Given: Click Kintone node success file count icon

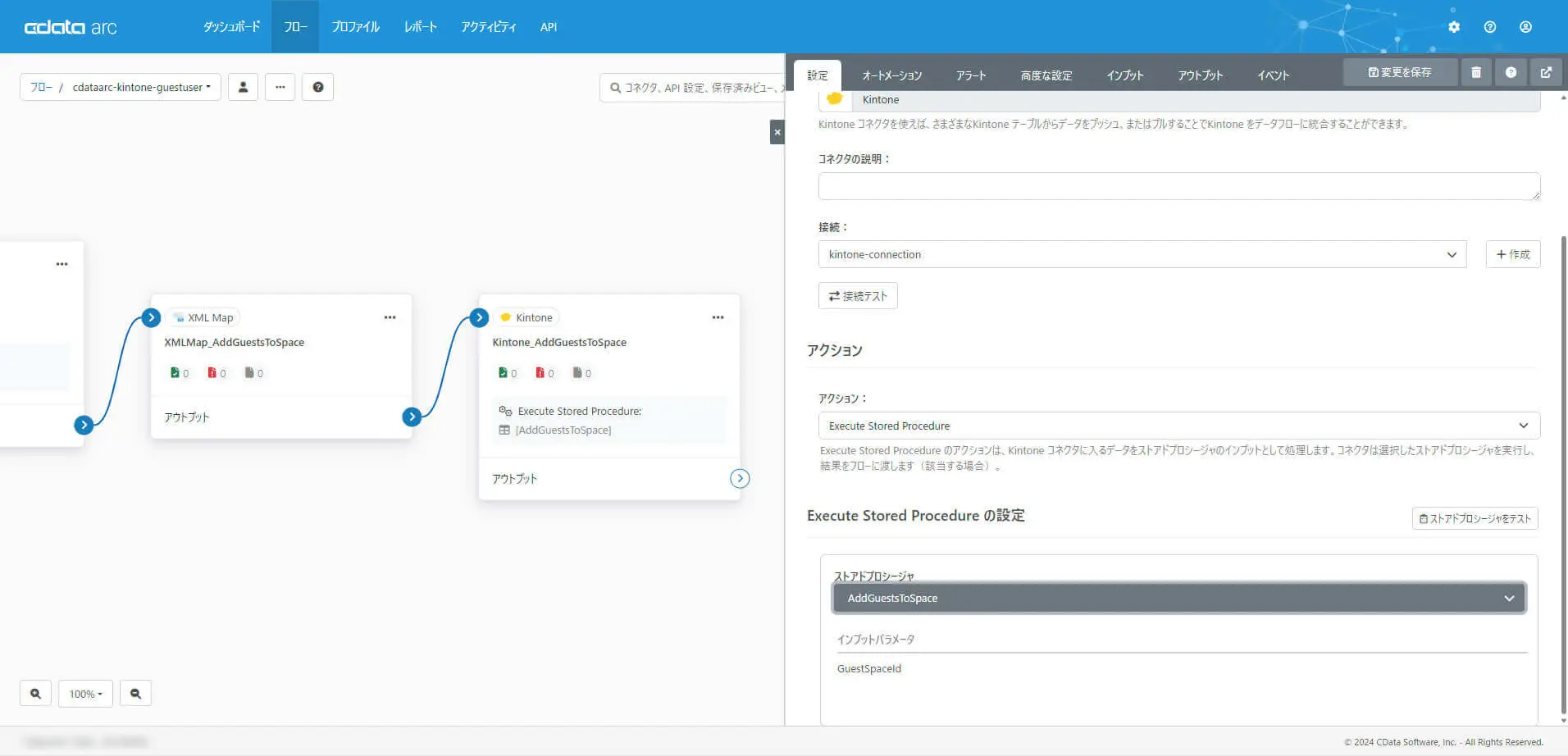Looking at the screenshot, I should click(x=503, y=373).
